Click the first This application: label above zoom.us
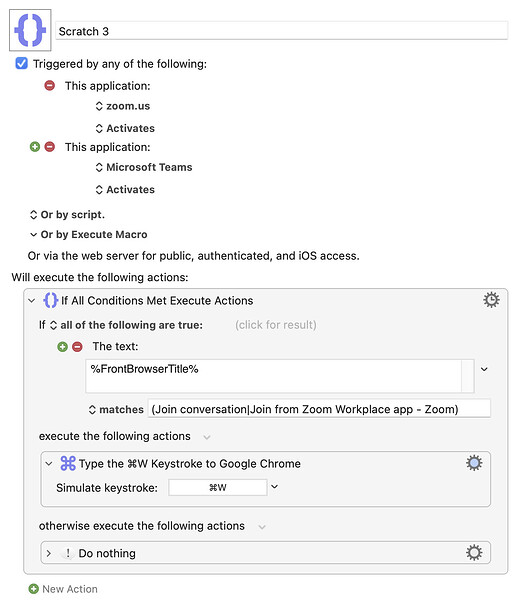 tap(107, 86)
